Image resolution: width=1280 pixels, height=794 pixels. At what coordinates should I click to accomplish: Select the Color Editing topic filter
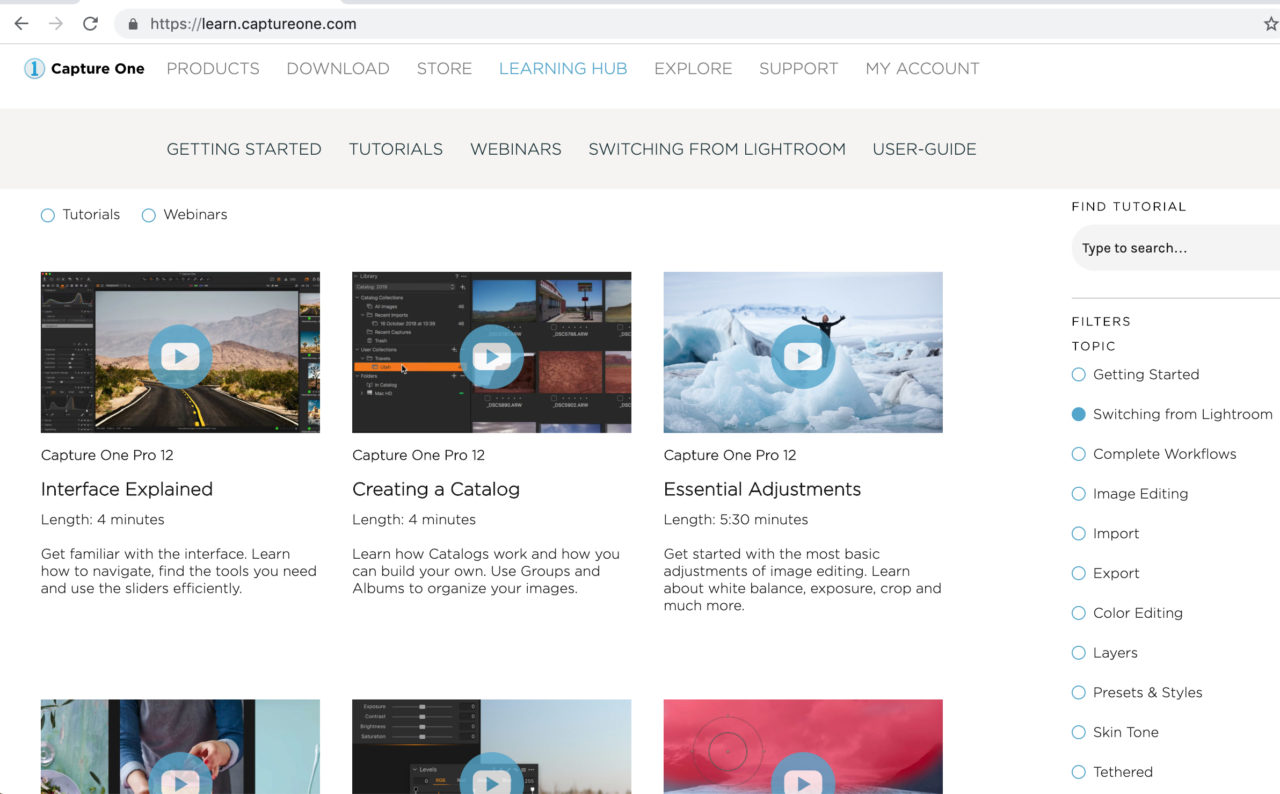click(1078, 613)
